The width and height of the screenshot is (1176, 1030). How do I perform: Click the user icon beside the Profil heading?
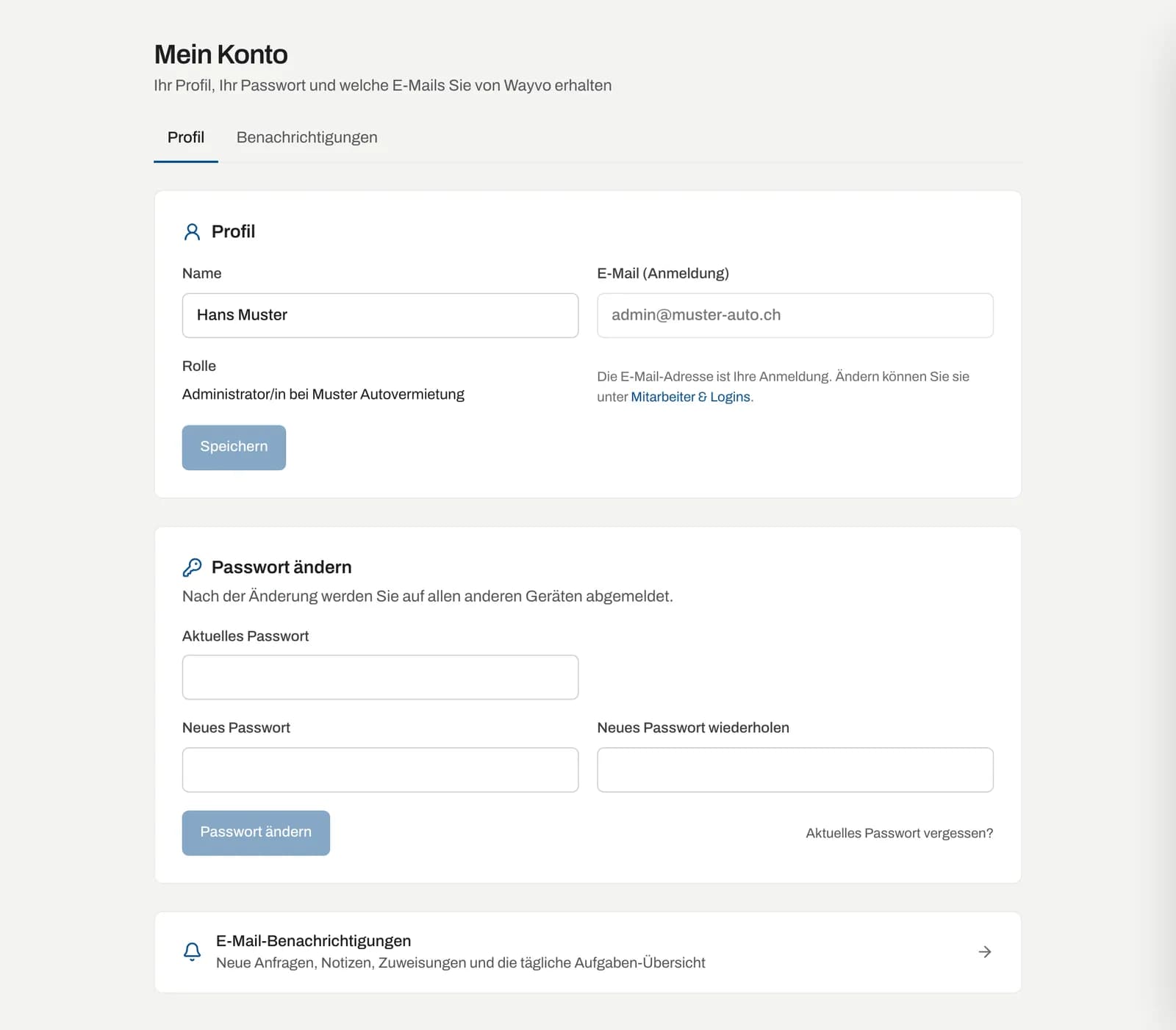click(x=192, y=232)
